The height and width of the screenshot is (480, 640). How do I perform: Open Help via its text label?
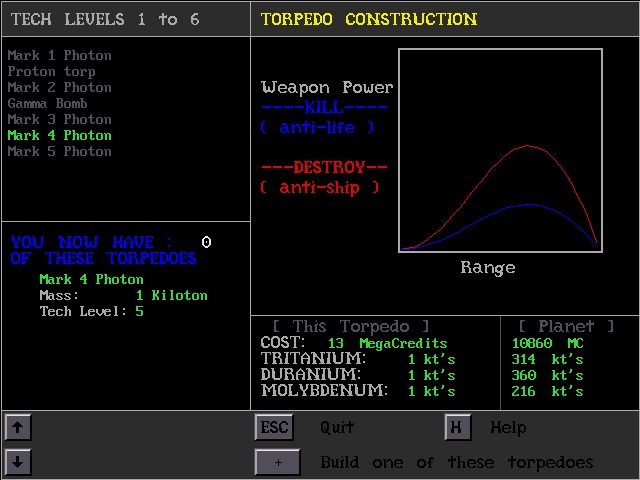(x=507, y=427)
